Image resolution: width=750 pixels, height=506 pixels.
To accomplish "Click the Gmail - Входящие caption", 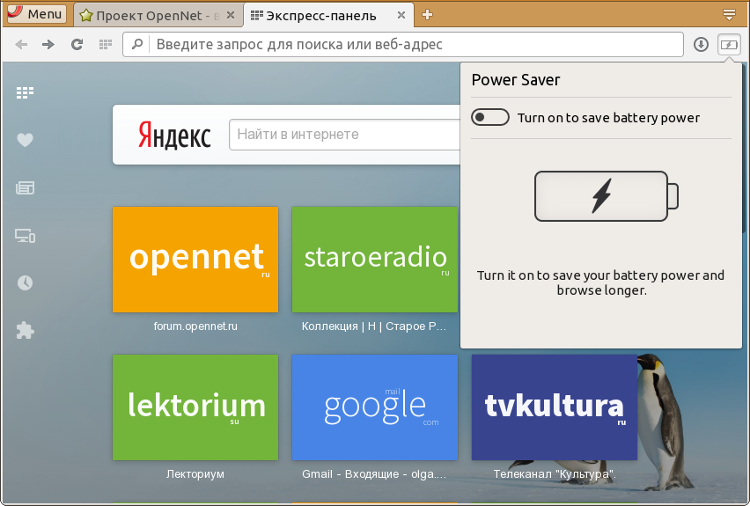I will point(374,474).
